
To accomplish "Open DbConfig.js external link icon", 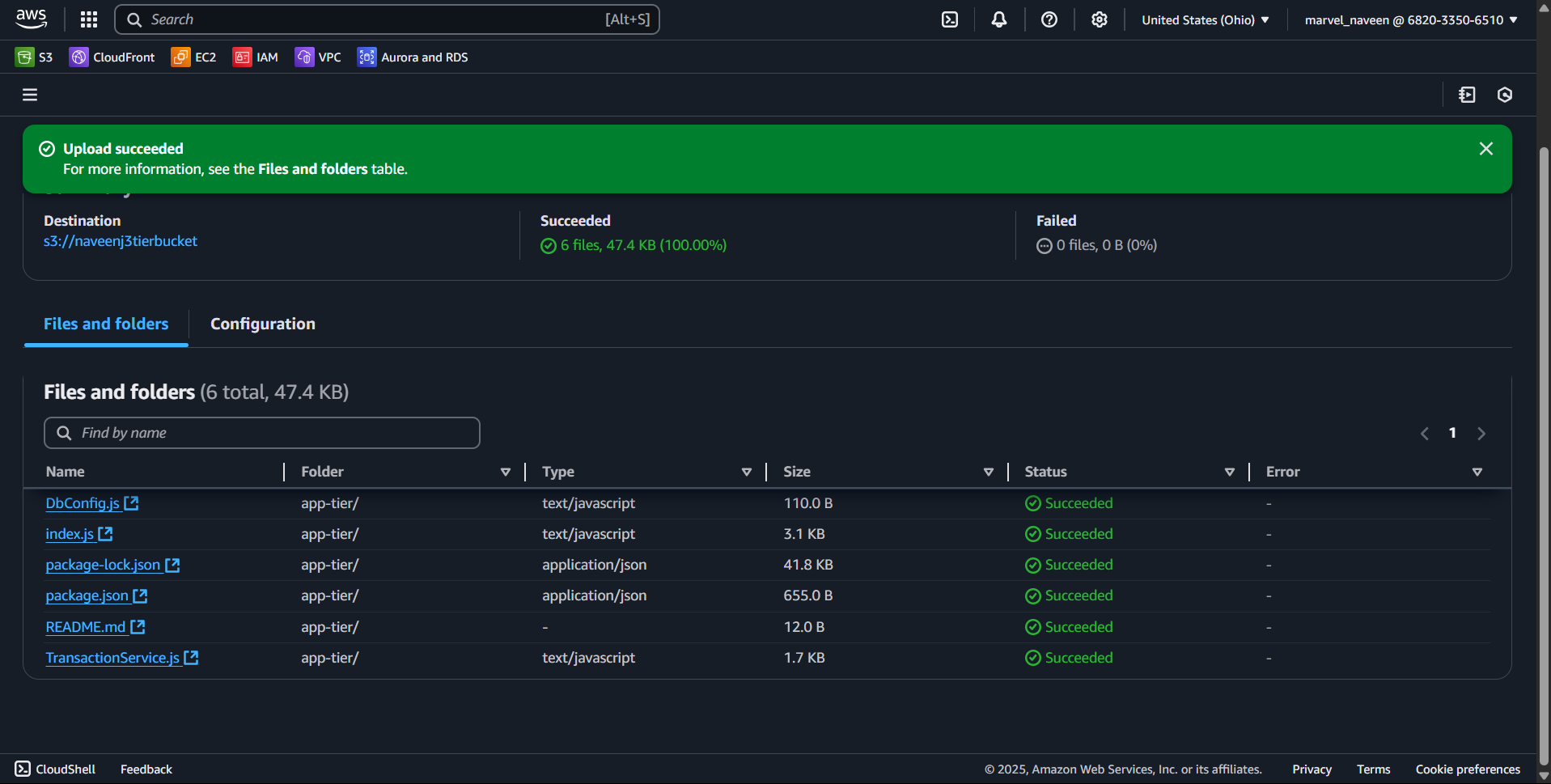I will (131, 503).
